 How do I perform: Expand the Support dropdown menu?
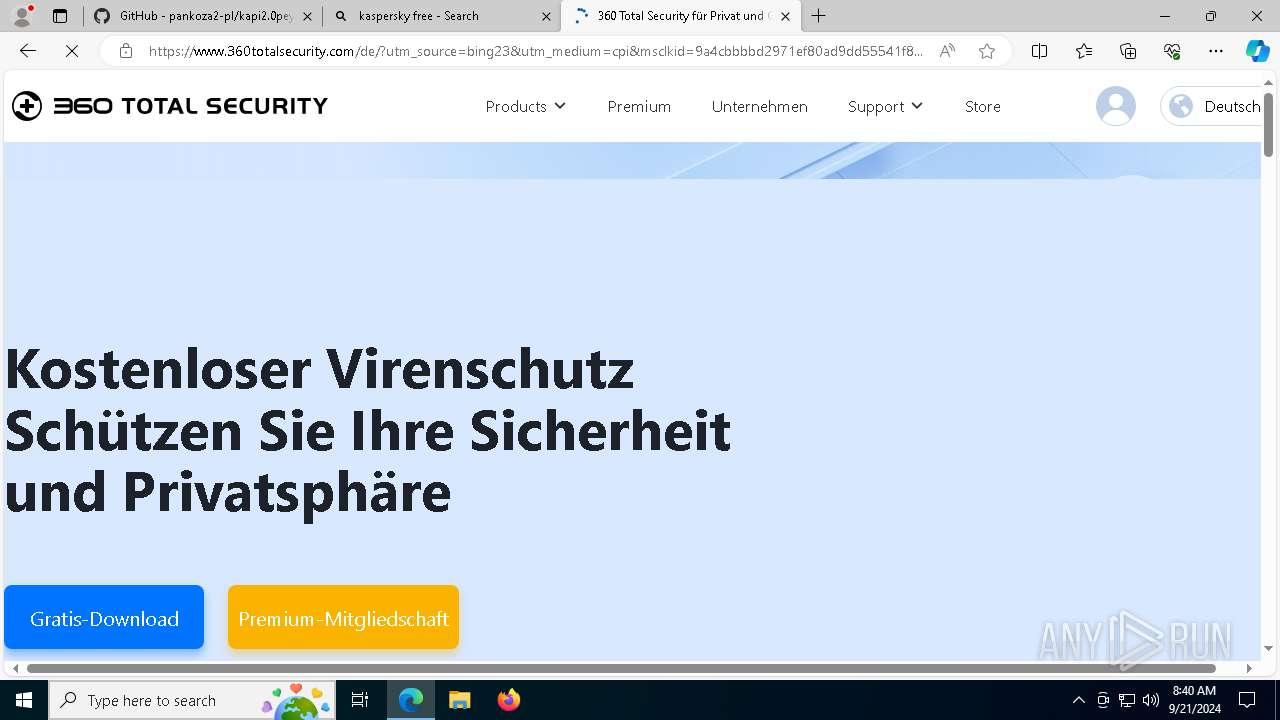[885, 106]
